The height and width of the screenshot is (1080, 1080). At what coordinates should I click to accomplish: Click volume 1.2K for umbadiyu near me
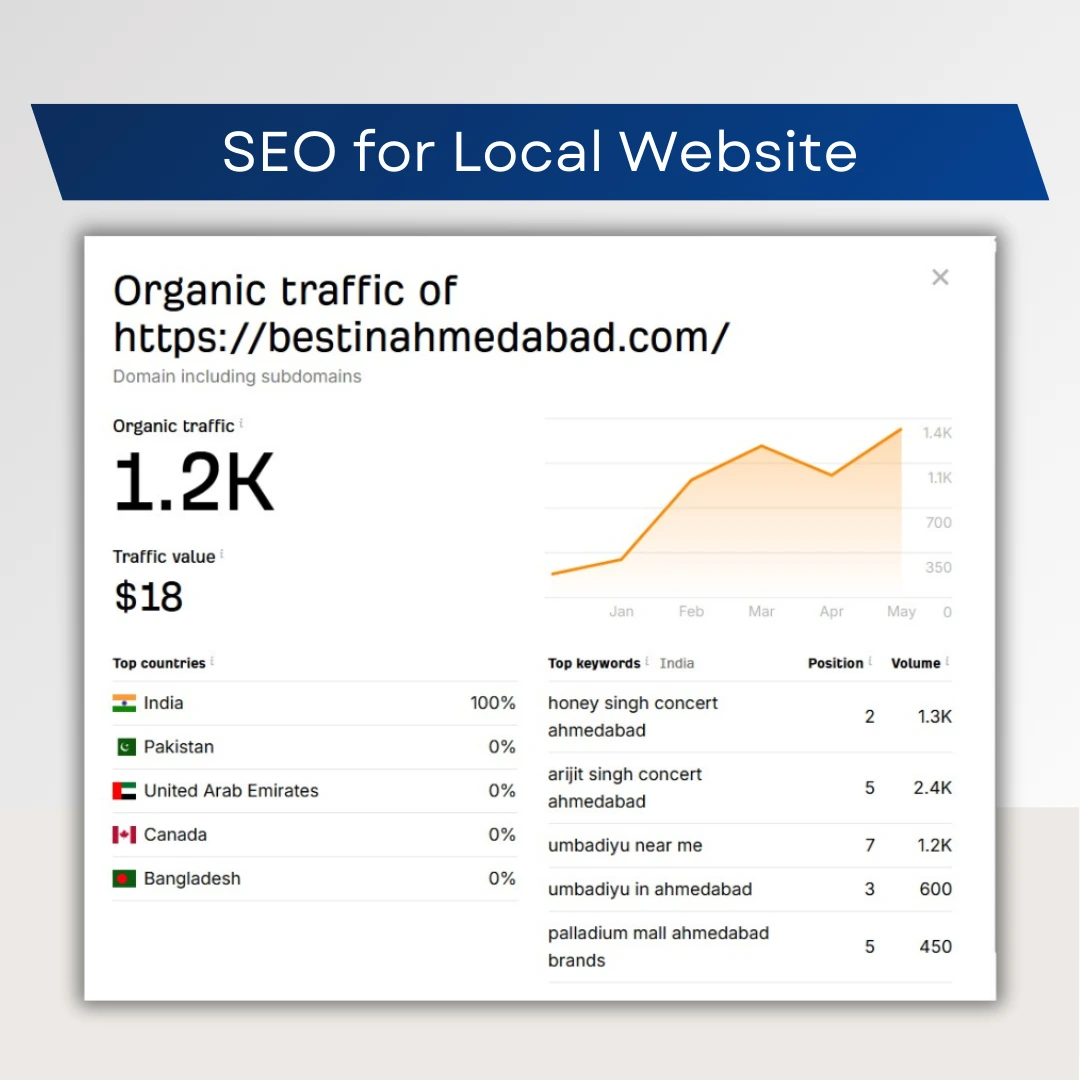point(934,845)
